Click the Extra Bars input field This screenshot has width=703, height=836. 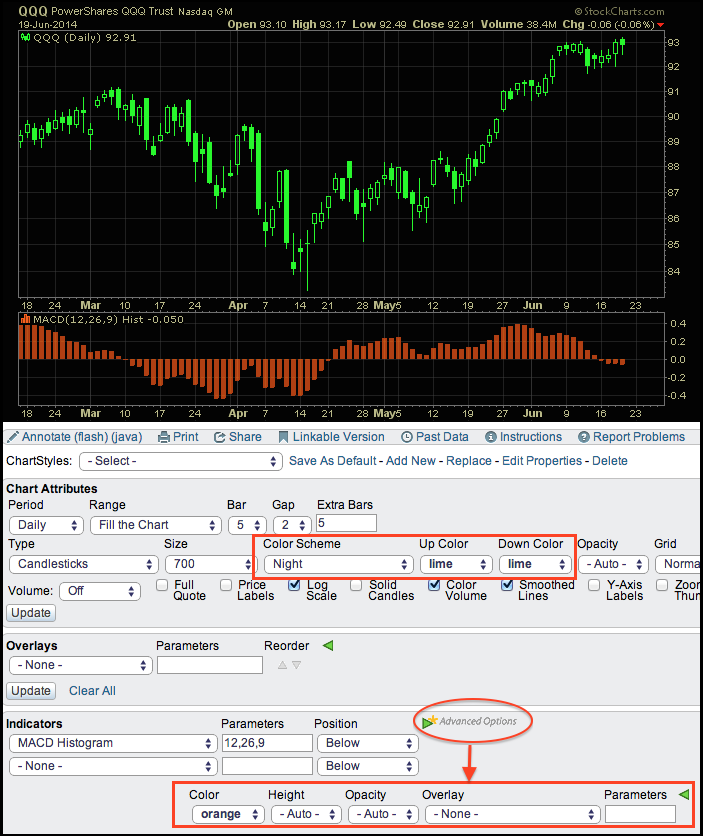(x=346, y=523)
